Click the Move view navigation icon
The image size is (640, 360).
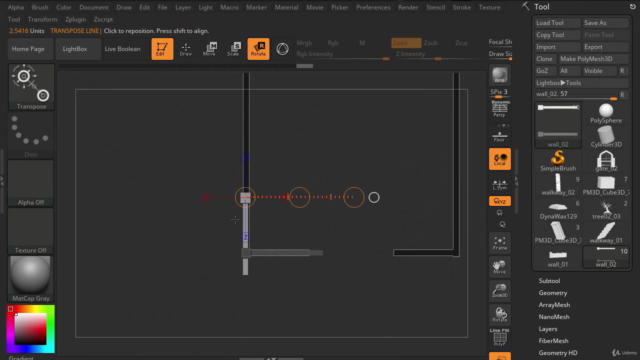click(500, 267)
